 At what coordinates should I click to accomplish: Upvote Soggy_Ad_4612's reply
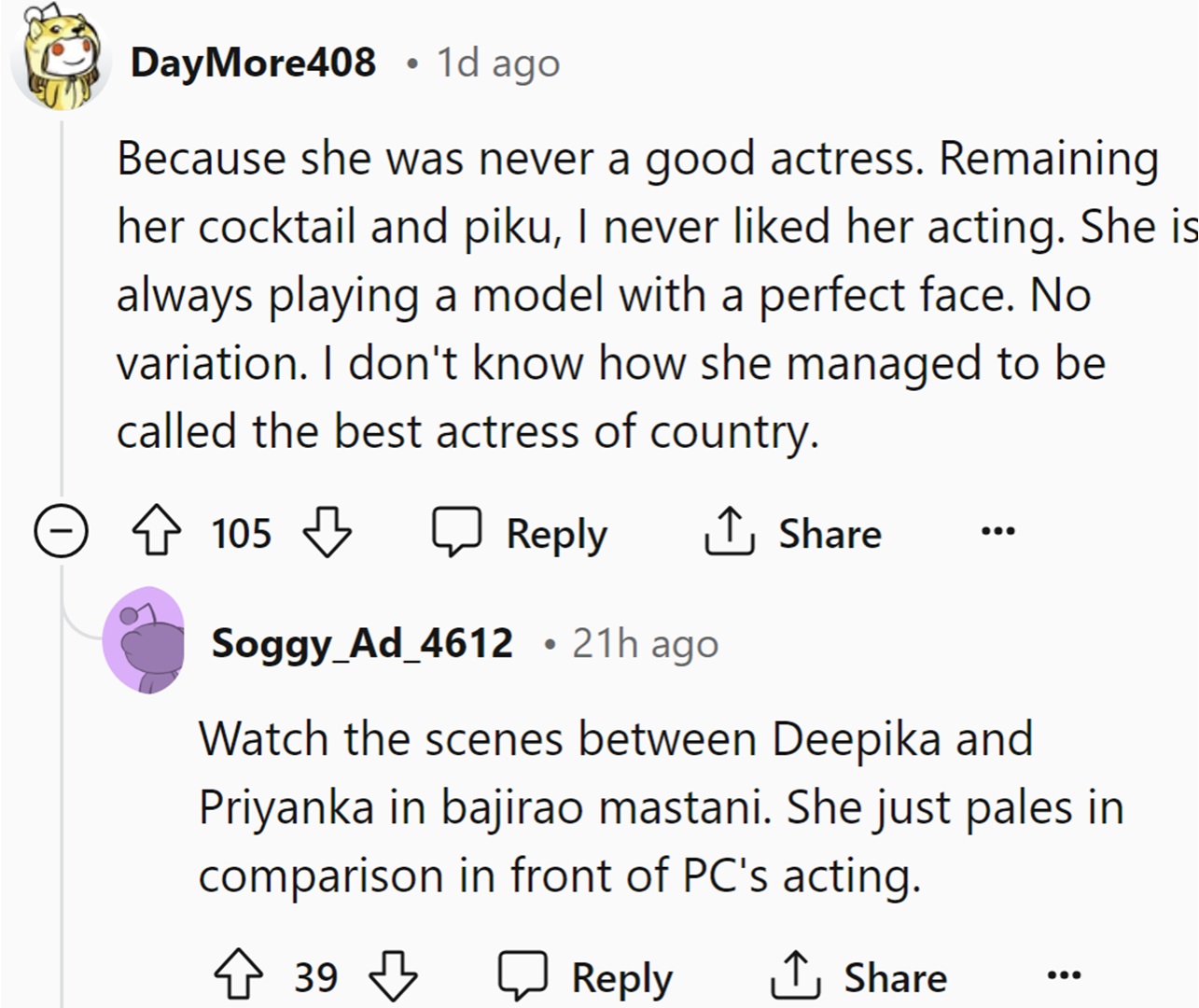click(239, 976)
